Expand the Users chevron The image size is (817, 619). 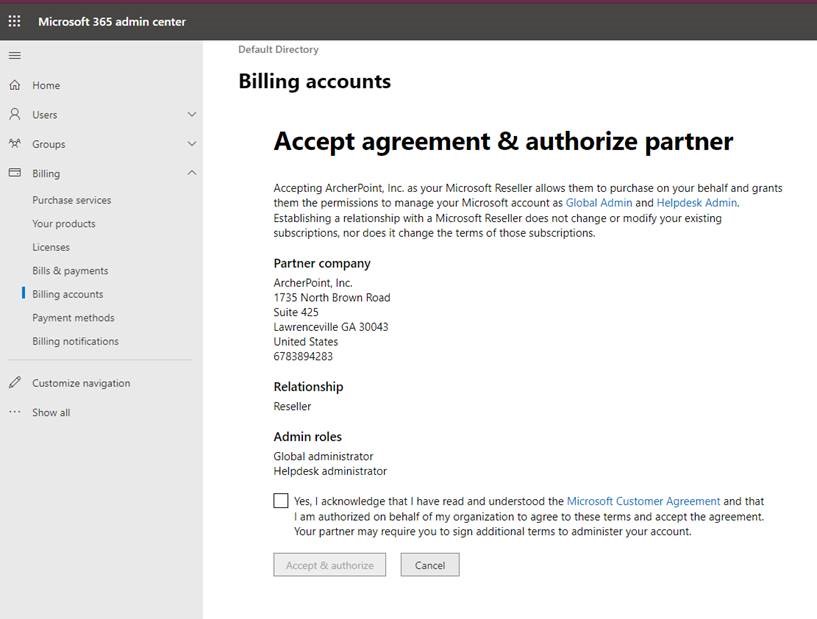(192, 114)
